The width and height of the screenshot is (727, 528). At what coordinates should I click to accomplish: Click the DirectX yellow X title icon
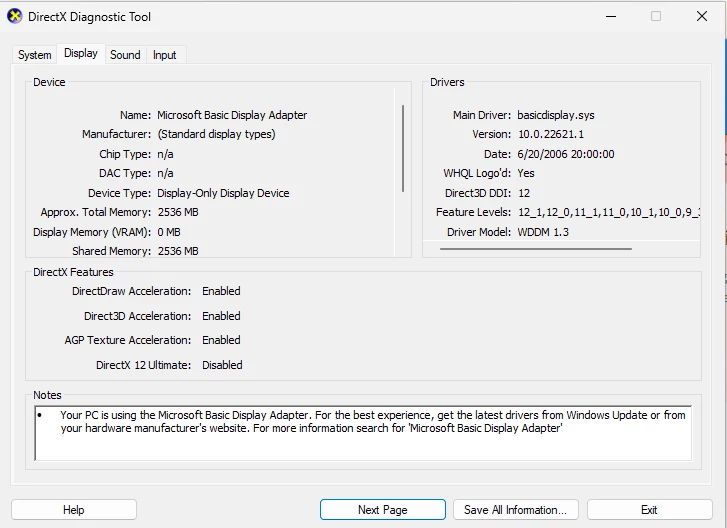[14, 16]
